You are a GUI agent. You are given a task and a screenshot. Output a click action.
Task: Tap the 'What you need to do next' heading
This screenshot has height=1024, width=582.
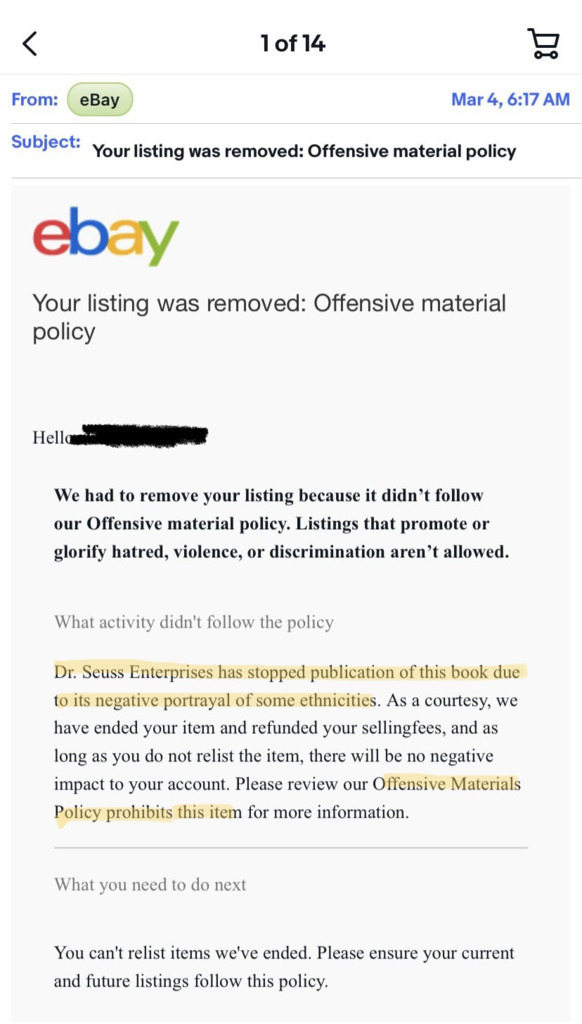pos(150,885)
